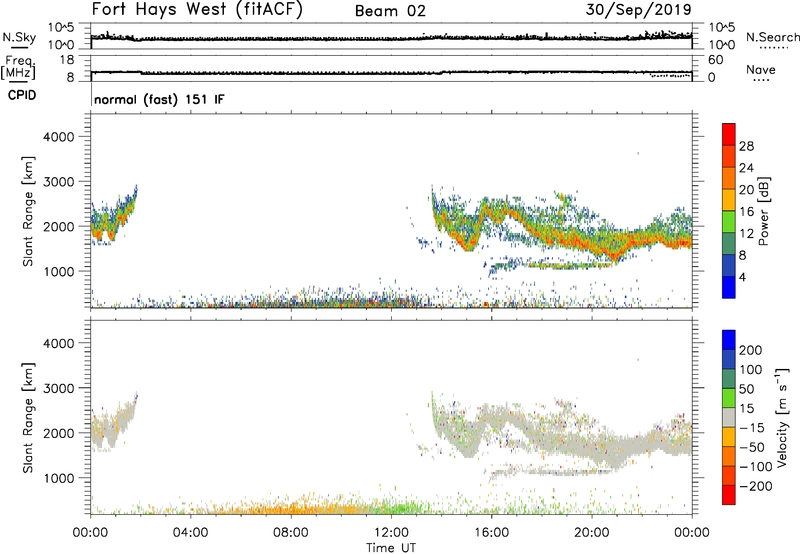The image size is (800, 554).
Task: Click 'Slant Range [km]' label of the power panel
Action: (x=28, y=211)
